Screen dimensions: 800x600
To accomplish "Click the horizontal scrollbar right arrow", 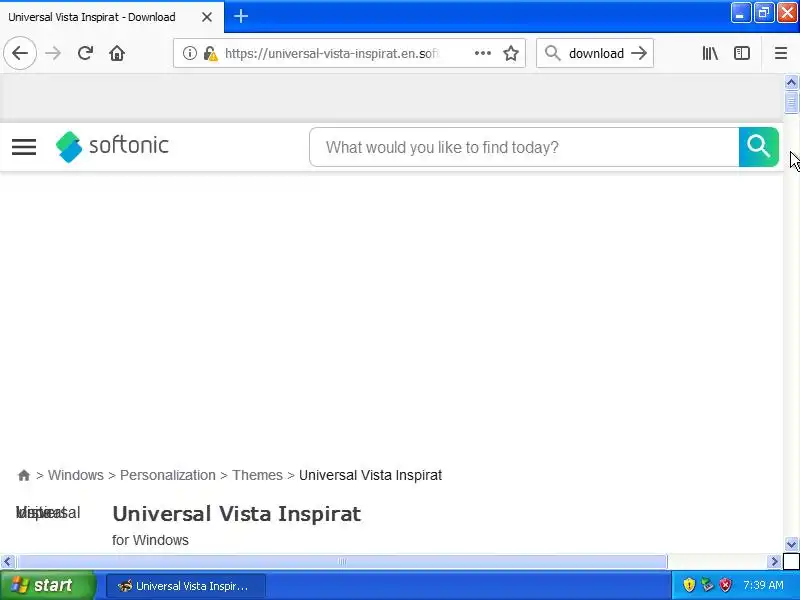I will click(x=774, y=562).
